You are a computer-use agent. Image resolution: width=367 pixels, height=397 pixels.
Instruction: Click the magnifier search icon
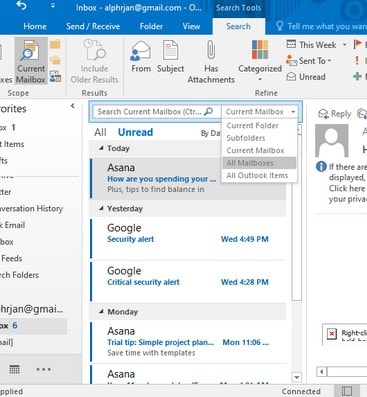coord(209,111)
